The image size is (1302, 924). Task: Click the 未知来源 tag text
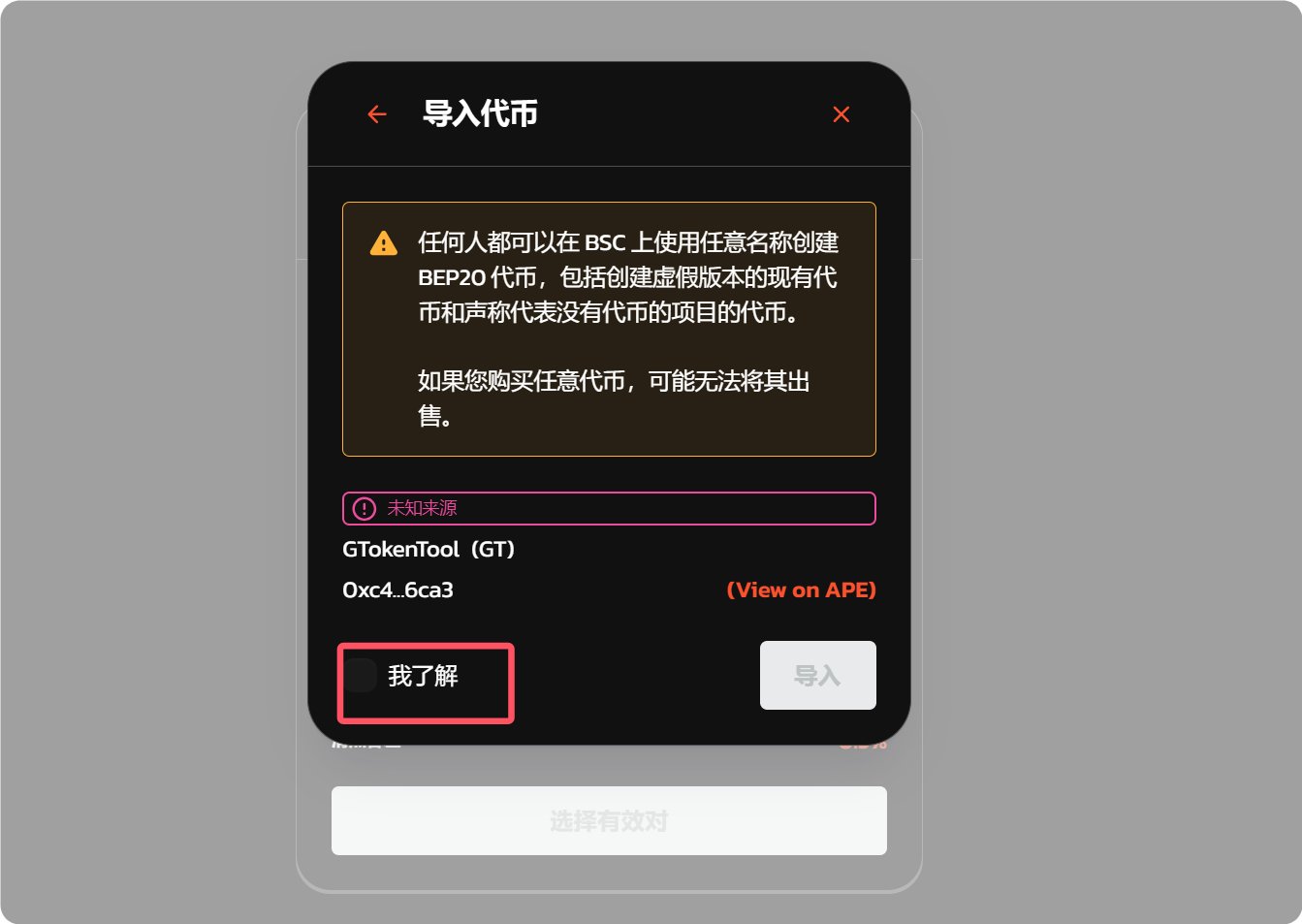click(x=422, y=508)
